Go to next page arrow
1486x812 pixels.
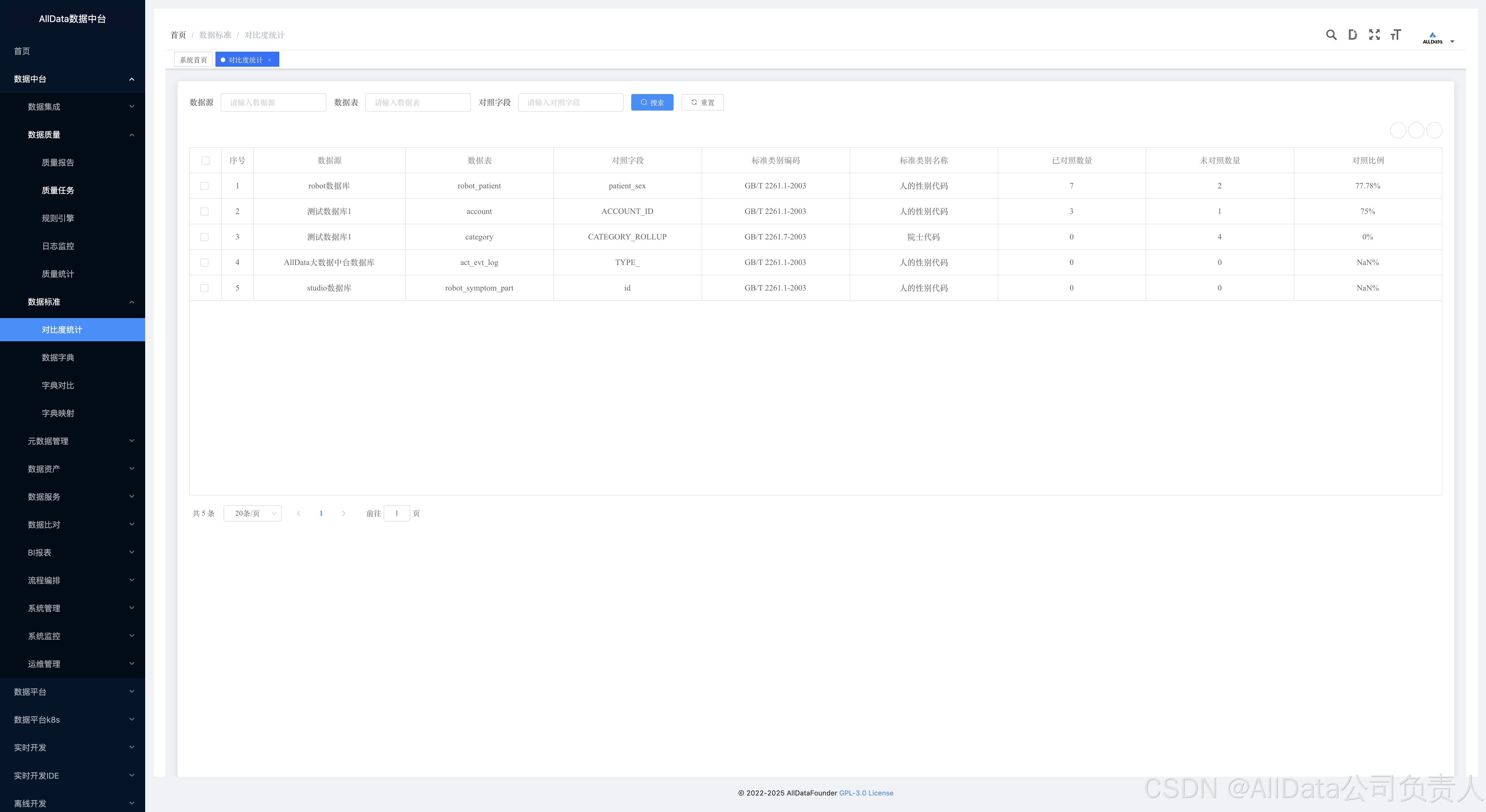[343, 513]
